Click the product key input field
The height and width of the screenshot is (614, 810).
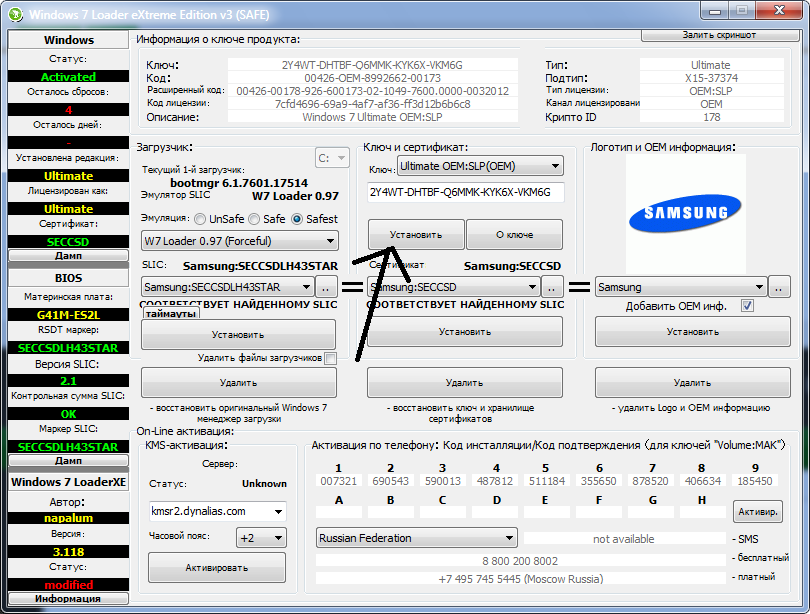coord(465,192)
